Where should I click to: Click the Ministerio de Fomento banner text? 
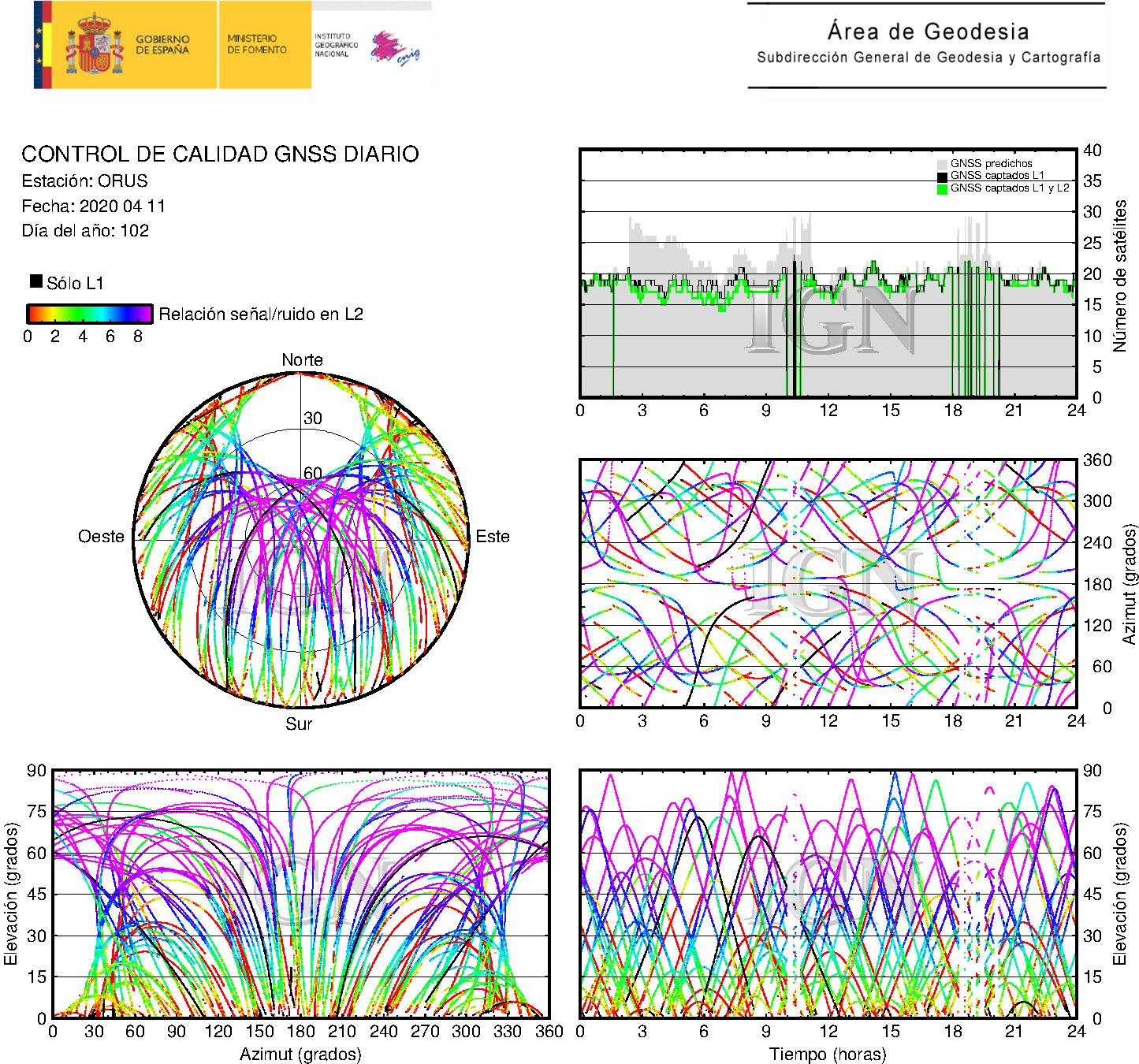pos(257,44)
